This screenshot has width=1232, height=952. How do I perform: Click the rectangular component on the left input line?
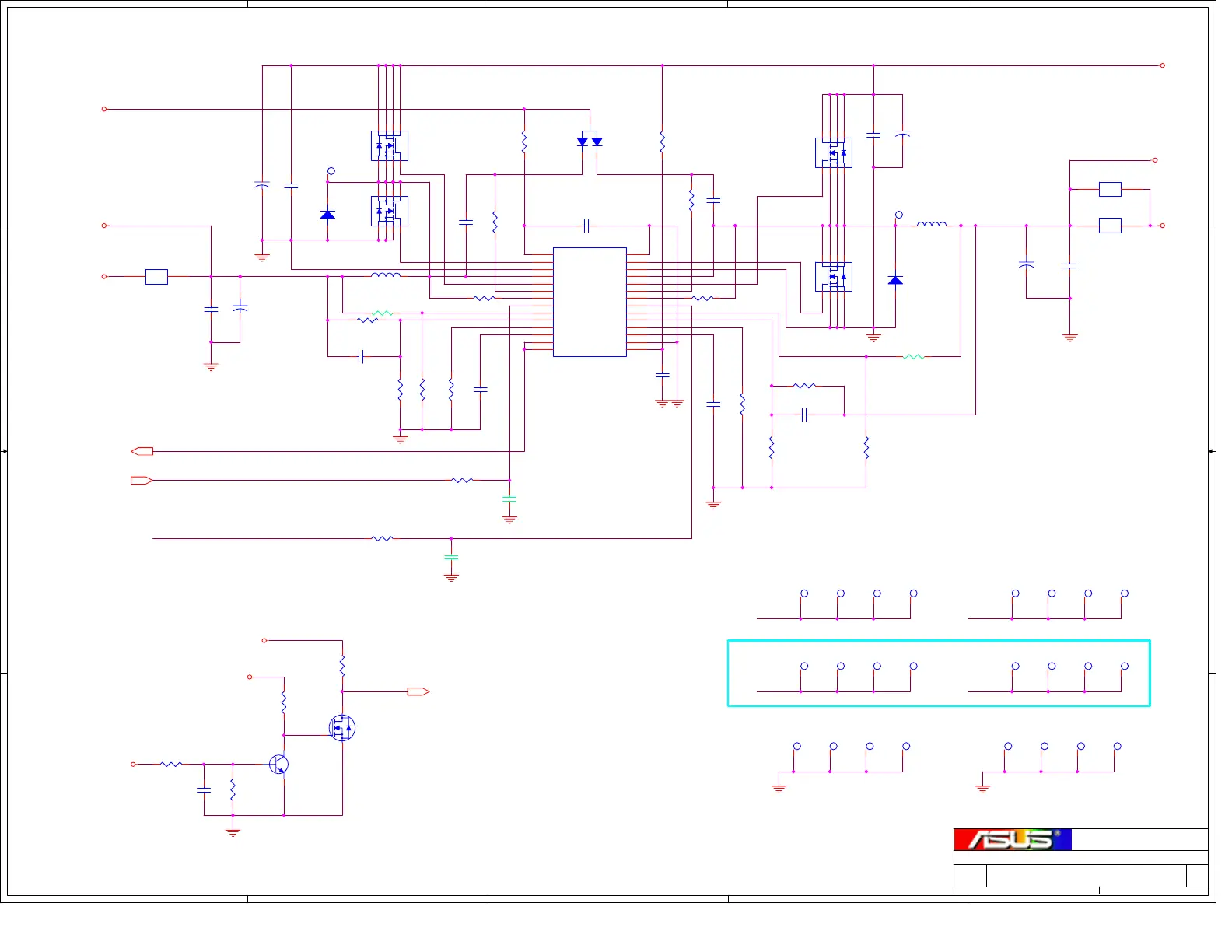[x=156, y=276]
